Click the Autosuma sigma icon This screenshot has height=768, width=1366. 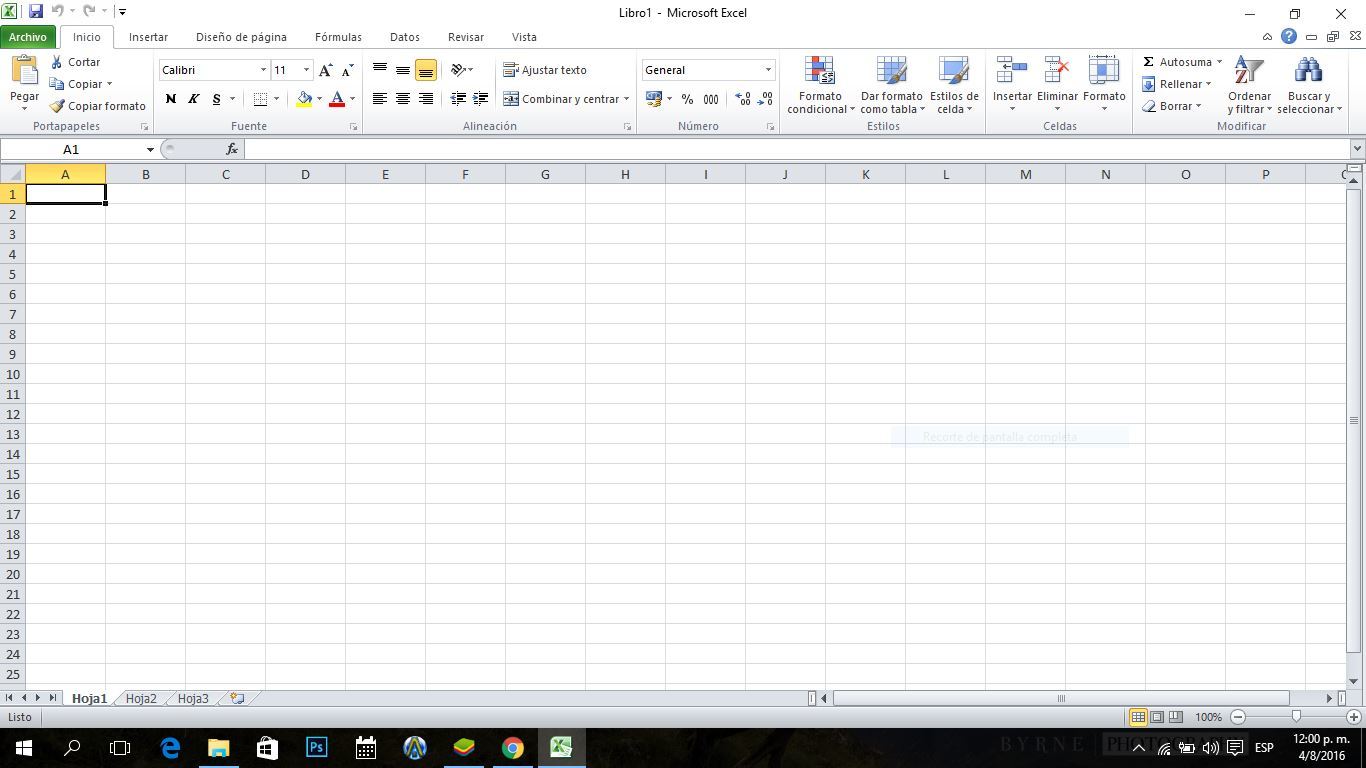[1149, 62]
